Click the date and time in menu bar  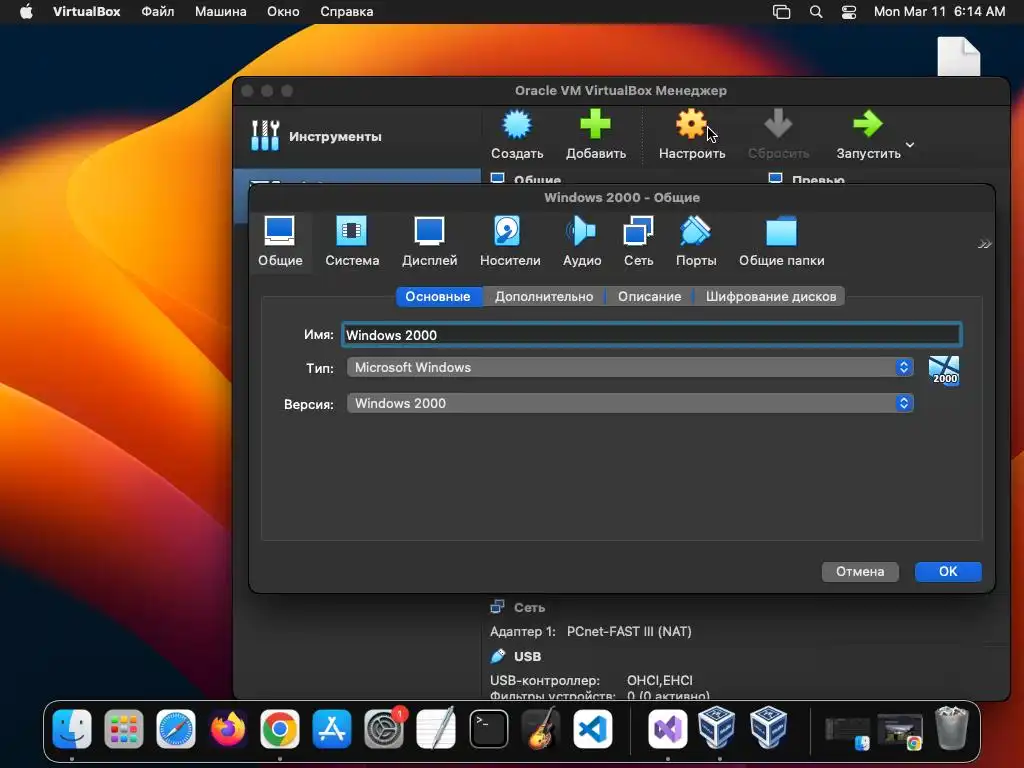click(x=939, y=12)
